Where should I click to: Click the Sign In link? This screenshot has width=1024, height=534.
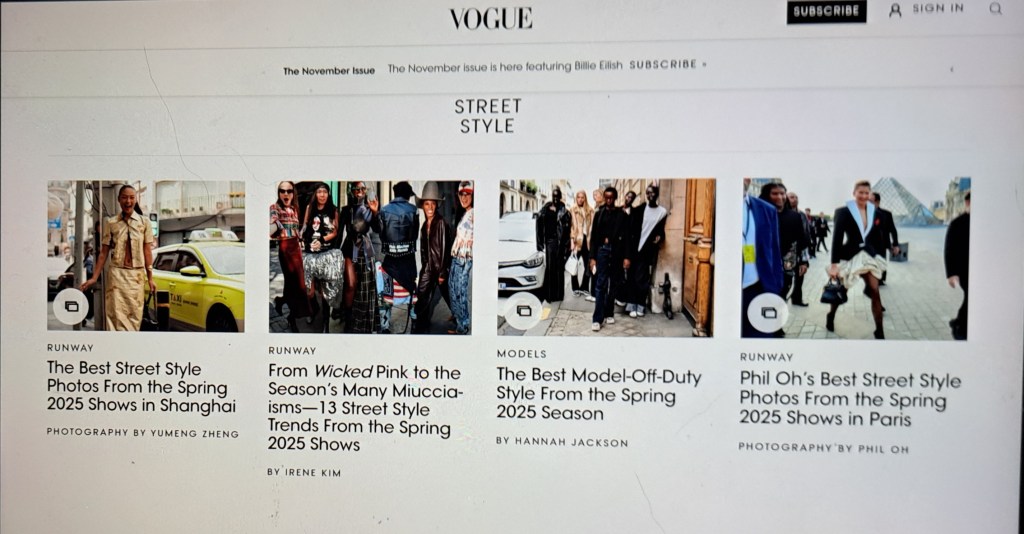(938, 8)
